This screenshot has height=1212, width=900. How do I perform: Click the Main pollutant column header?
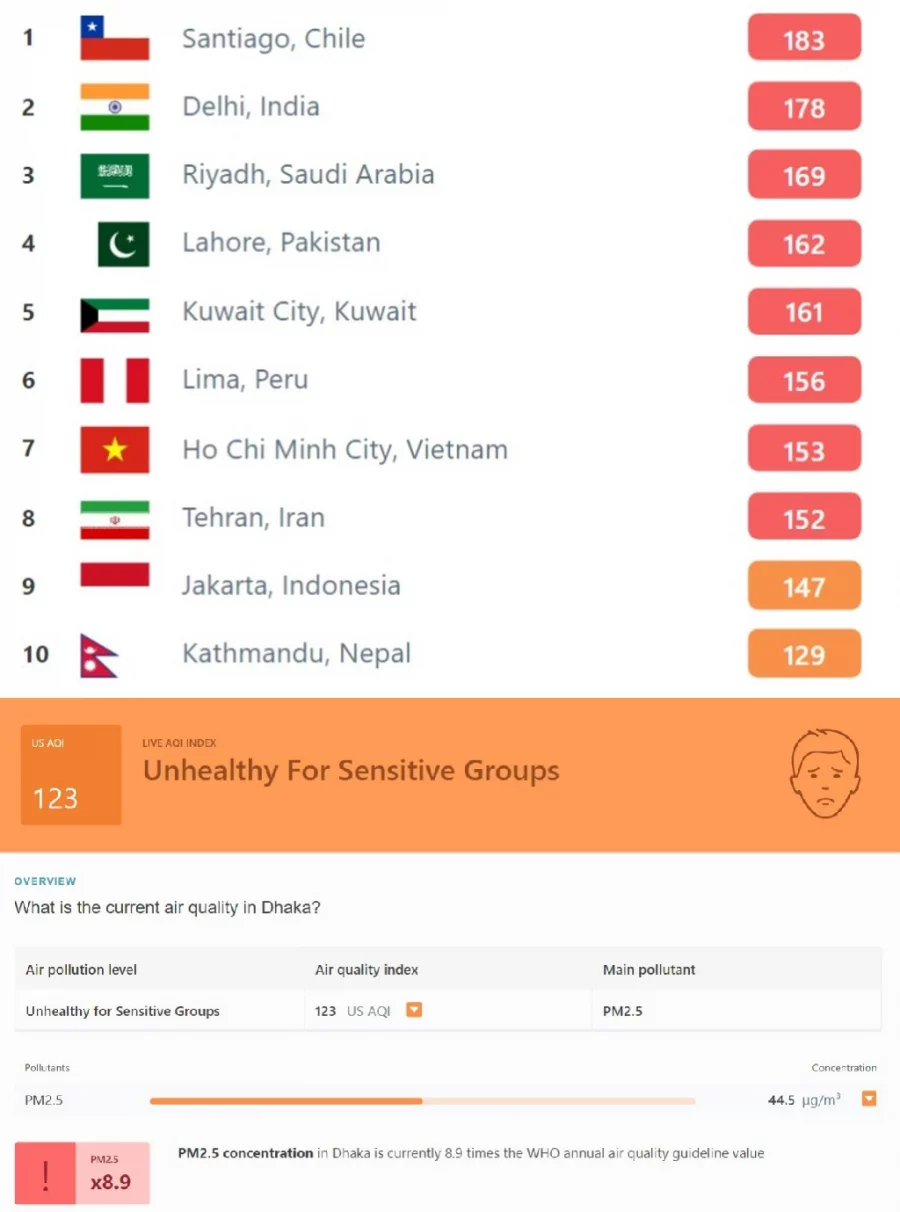pos(649,970)
